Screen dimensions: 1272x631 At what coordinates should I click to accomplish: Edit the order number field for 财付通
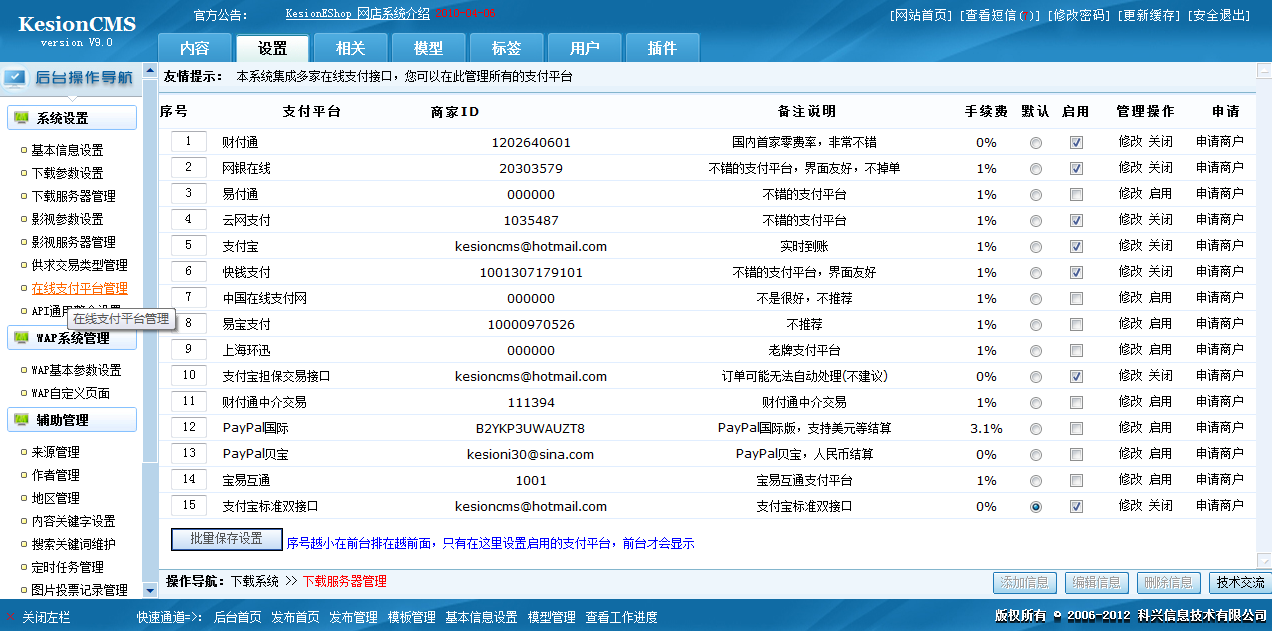click(189, 141)
